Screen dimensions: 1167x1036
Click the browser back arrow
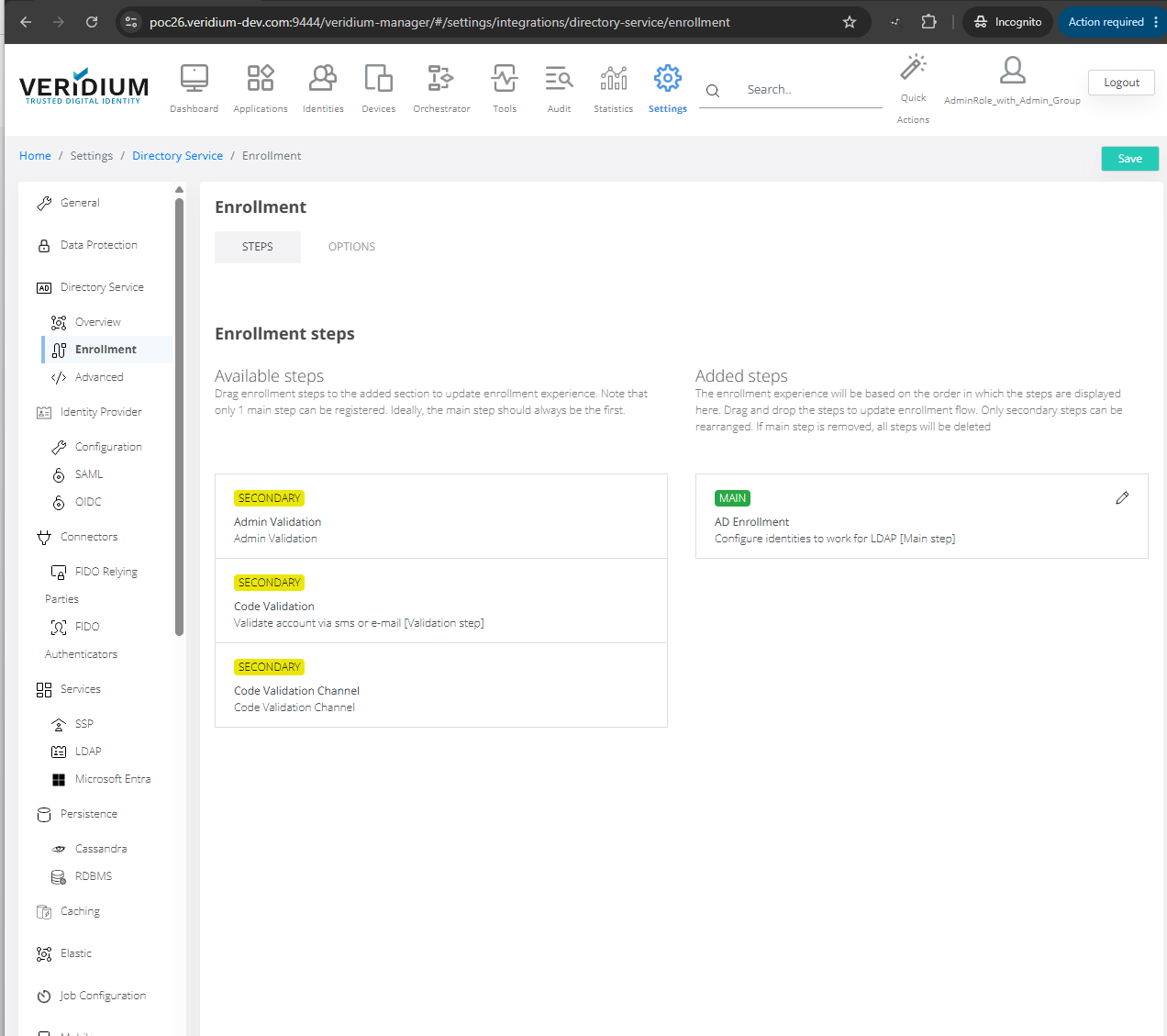(26, 22)
